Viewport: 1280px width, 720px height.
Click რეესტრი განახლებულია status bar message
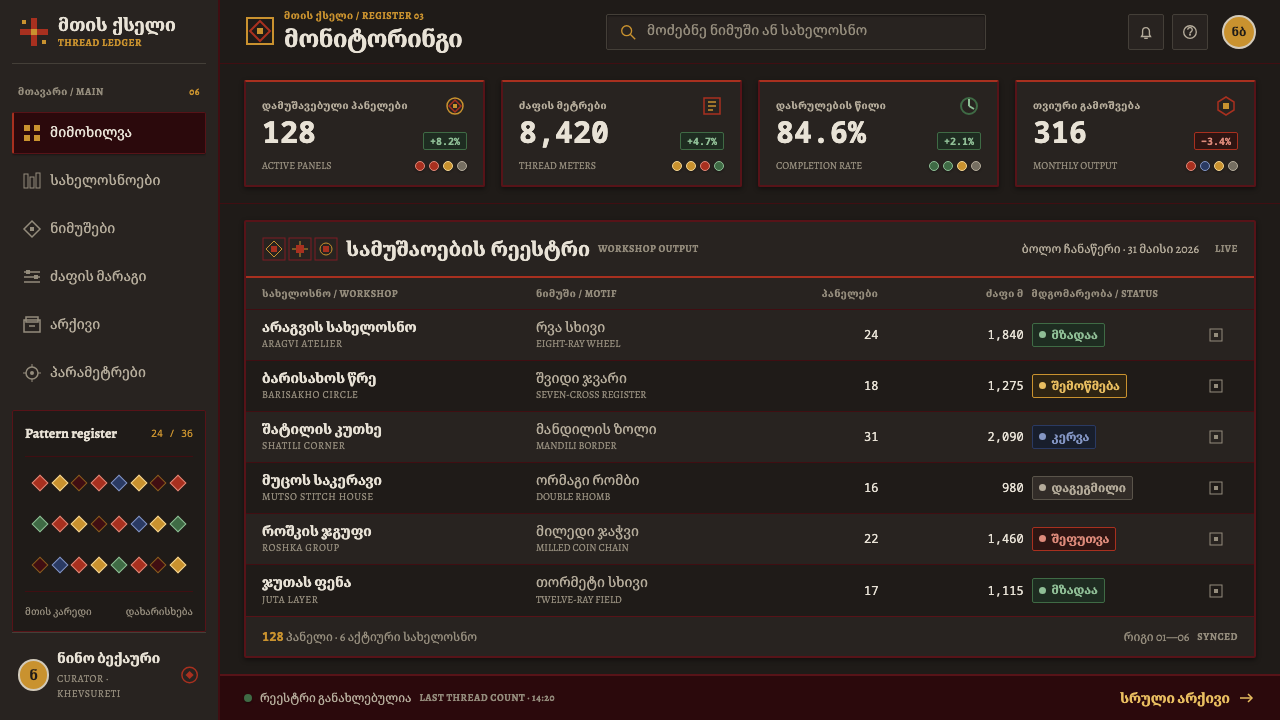pos(335,698)
